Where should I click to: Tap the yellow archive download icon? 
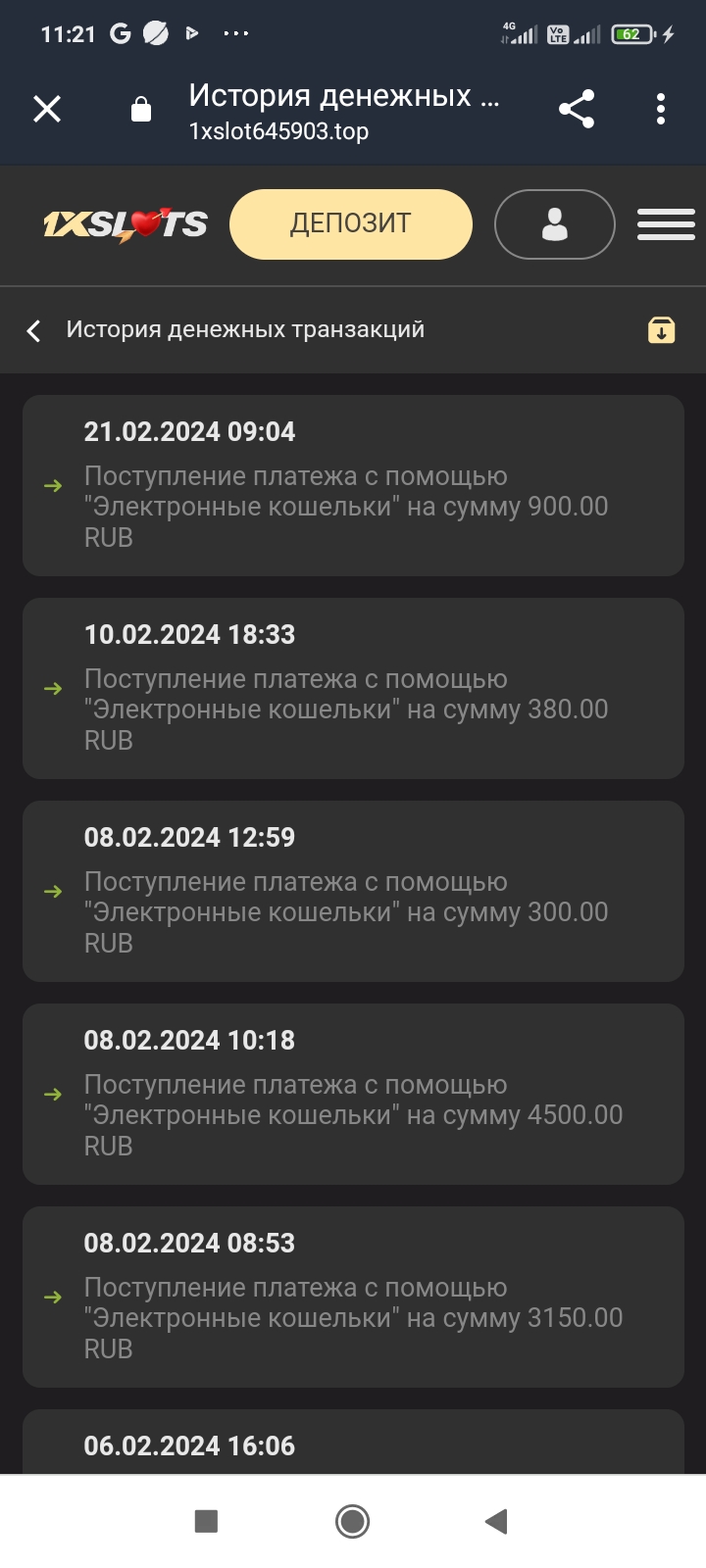662,330
